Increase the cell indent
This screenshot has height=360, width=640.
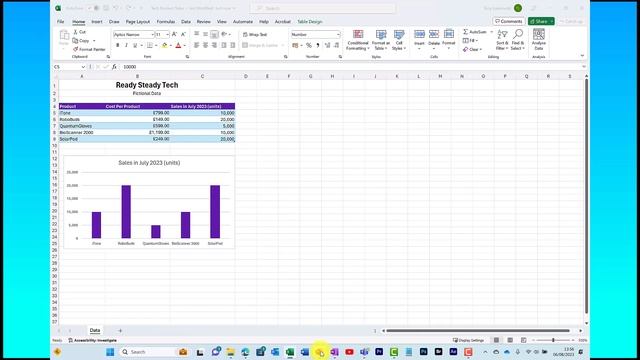233,45
